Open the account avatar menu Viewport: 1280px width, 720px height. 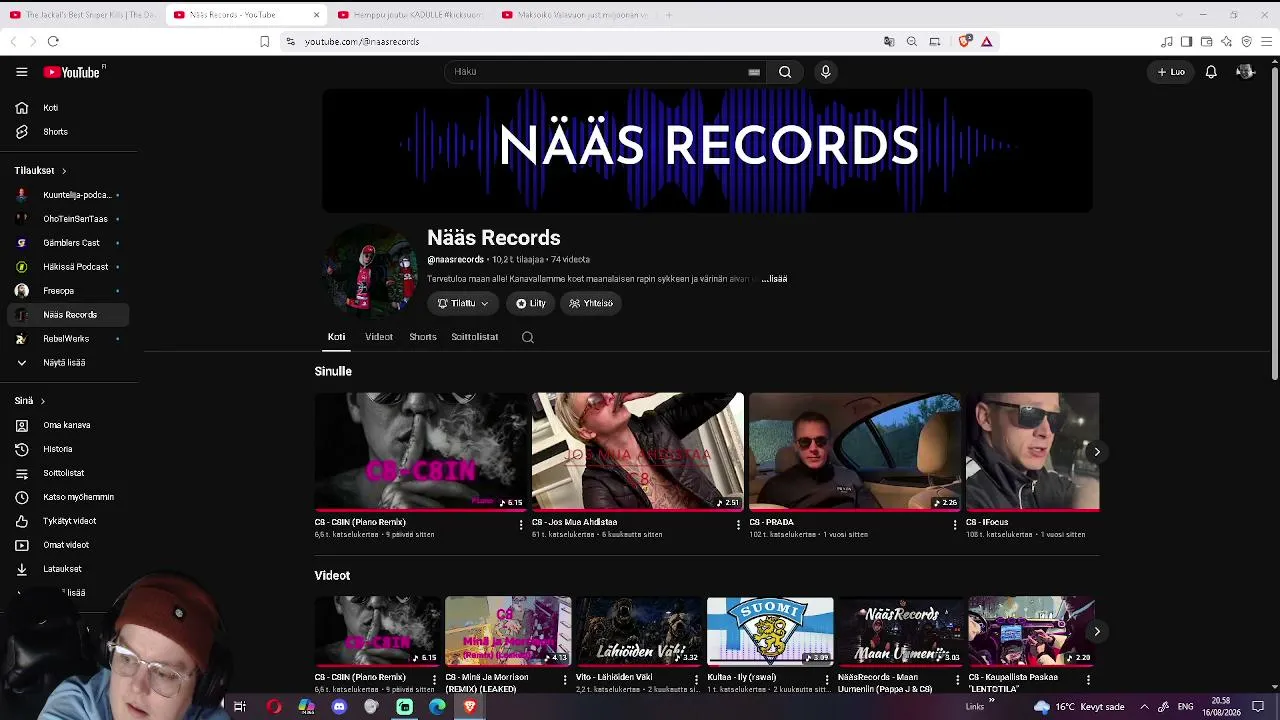coord(1245,72)
